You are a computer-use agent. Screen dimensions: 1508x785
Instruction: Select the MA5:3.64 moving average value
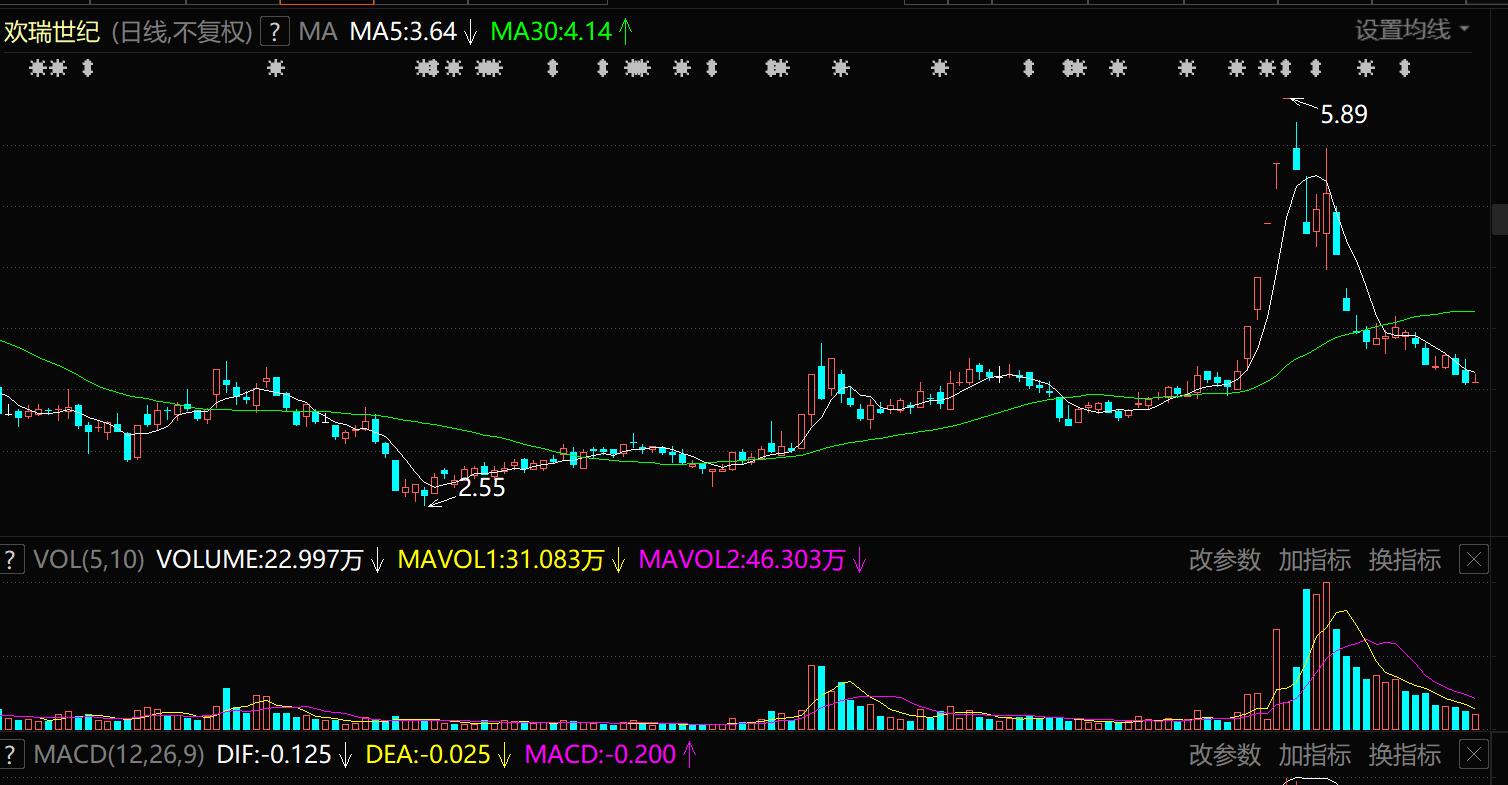[403, 32]
